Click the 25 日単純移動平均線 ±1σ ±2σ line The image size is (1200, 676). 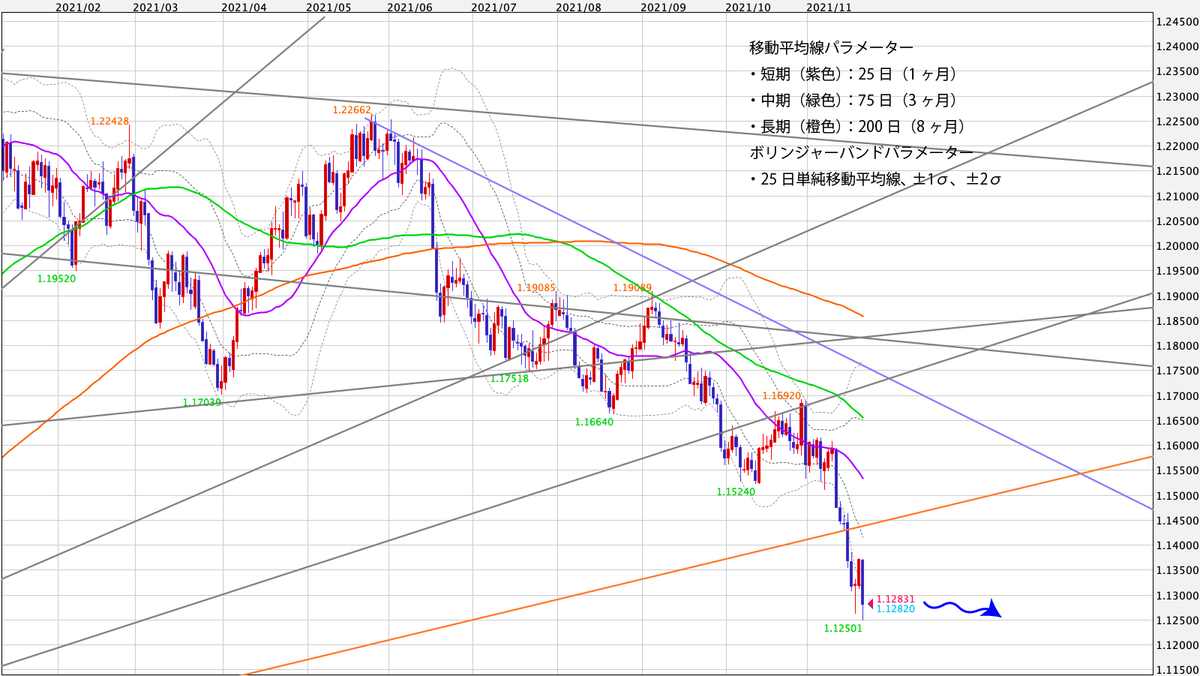pos(875,180)
